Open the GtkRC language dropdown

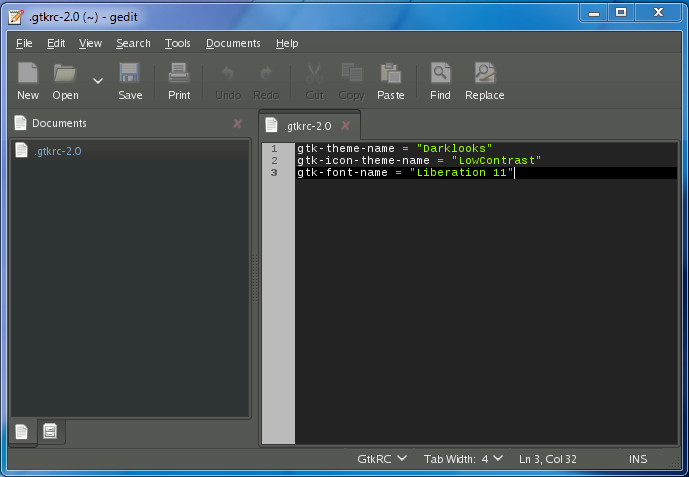(382, 459)
